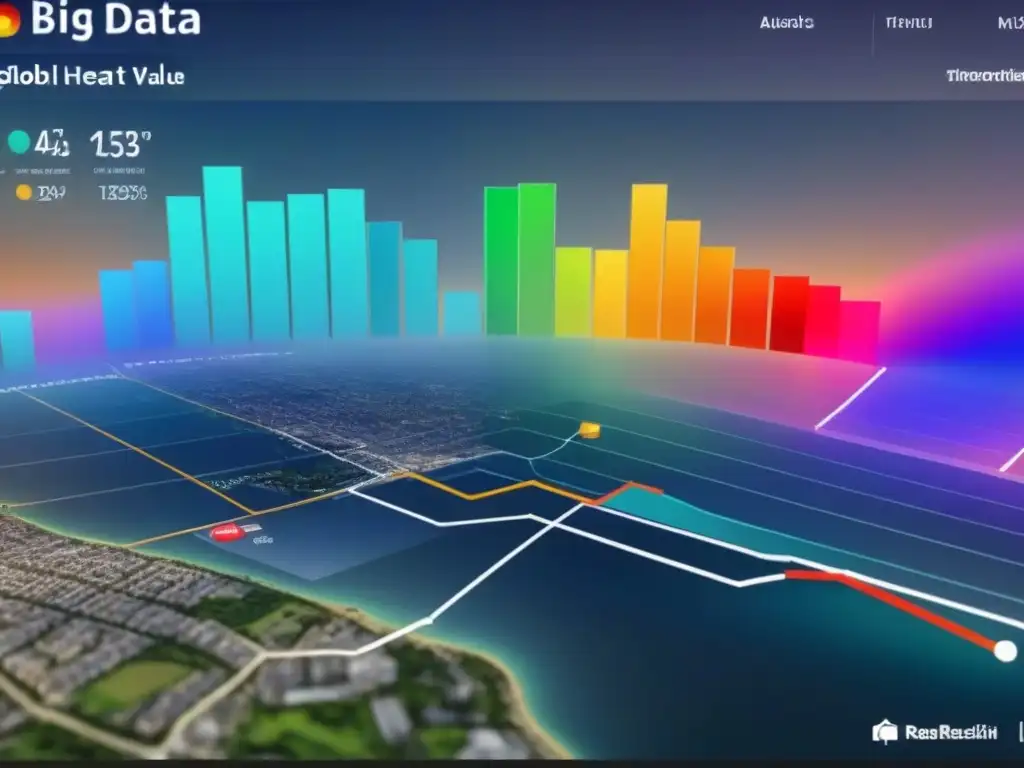Click the Tirocrdtiie link on the right
The image size is (1024, 768).
984,76
